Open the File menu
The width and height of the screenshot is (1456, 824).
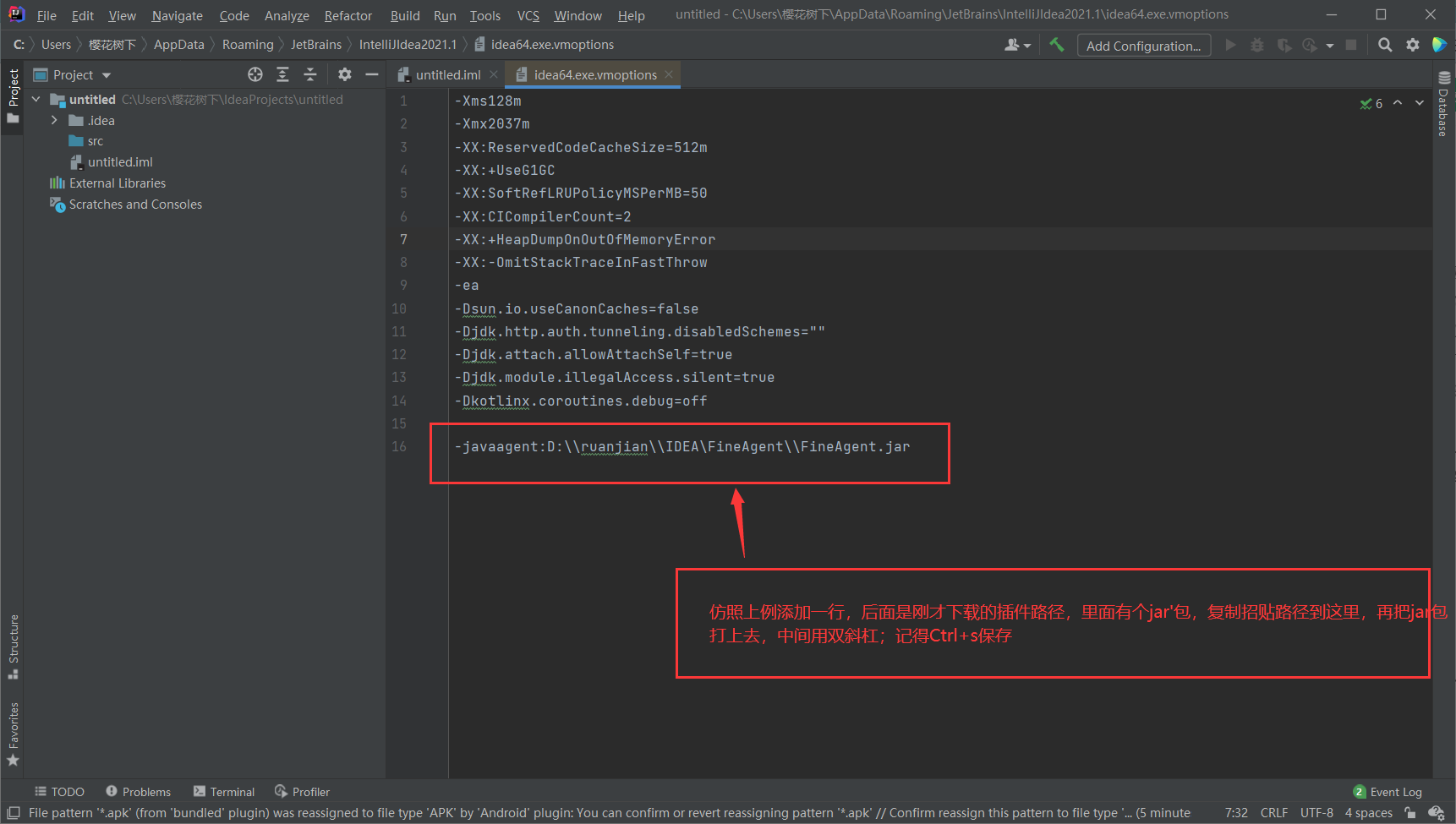tap(47, 15)
